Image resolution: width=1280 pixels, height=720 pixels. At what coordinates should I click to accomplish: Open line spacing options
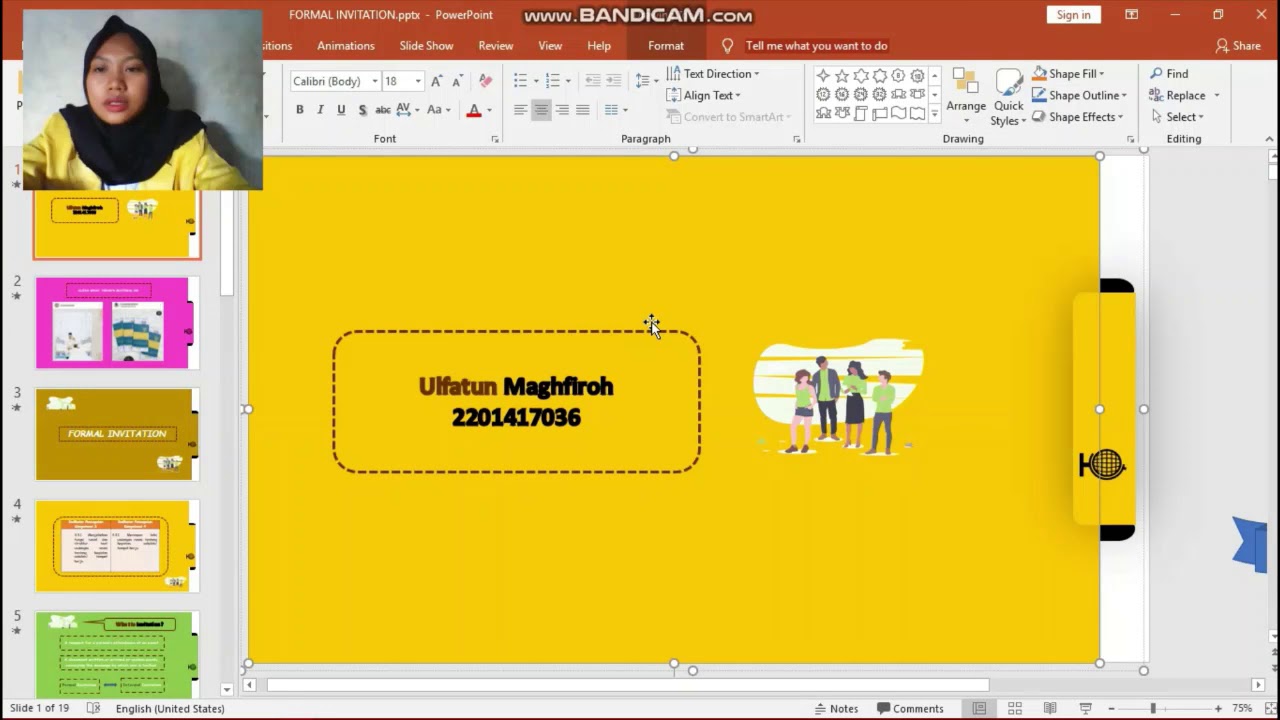tap(646, 81)
